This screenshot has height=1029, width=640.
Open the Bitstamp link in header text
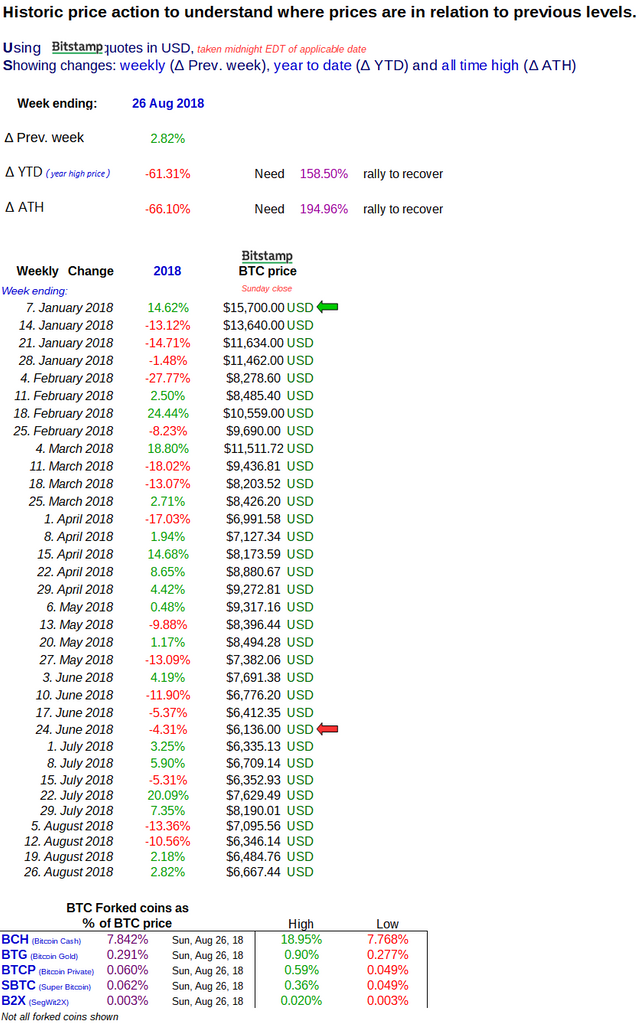(x=77, y=47)
